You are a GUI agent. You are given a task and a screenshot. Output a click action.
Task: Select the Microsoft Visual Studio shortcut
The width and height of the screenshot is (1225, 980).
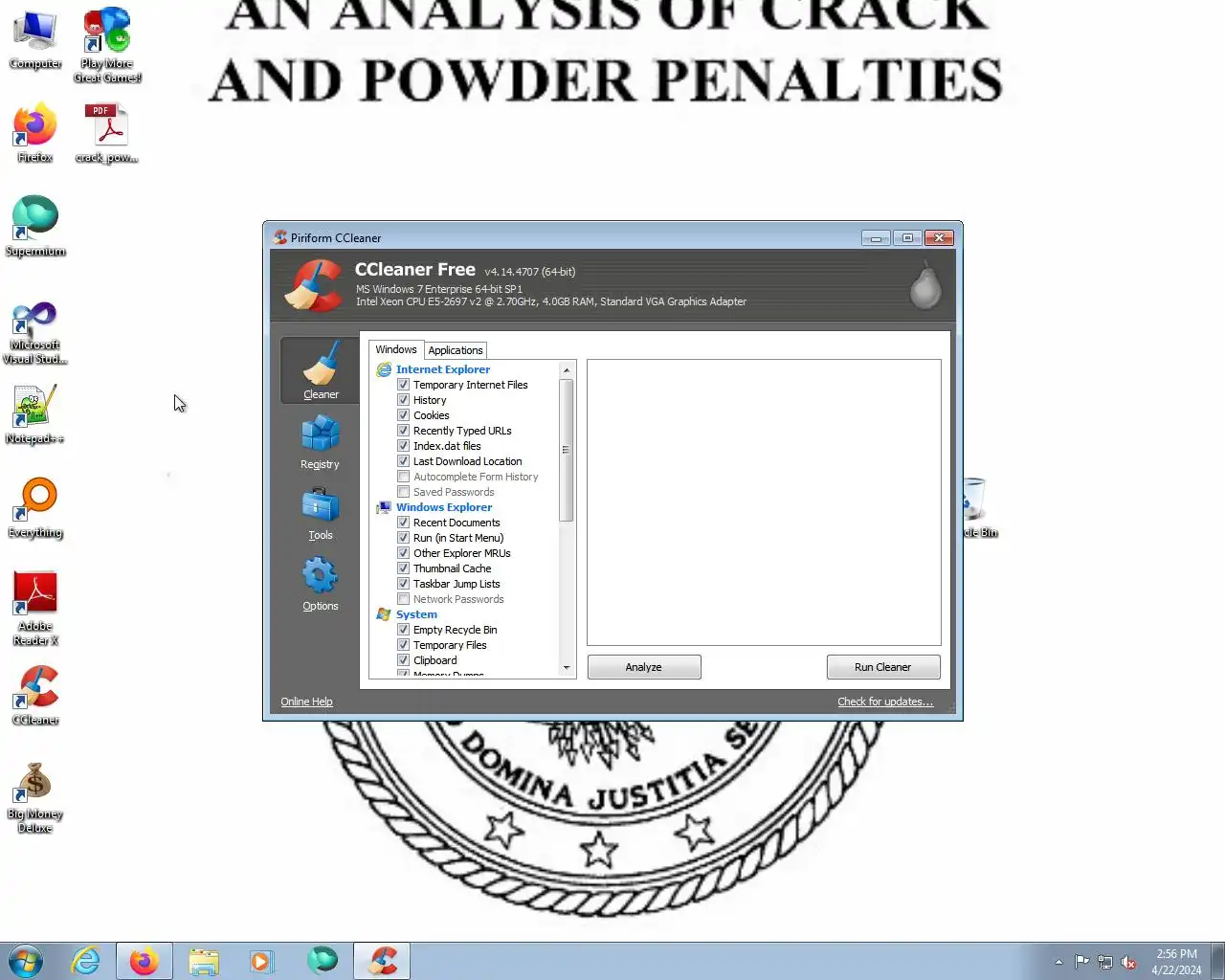tap(35, 333)
